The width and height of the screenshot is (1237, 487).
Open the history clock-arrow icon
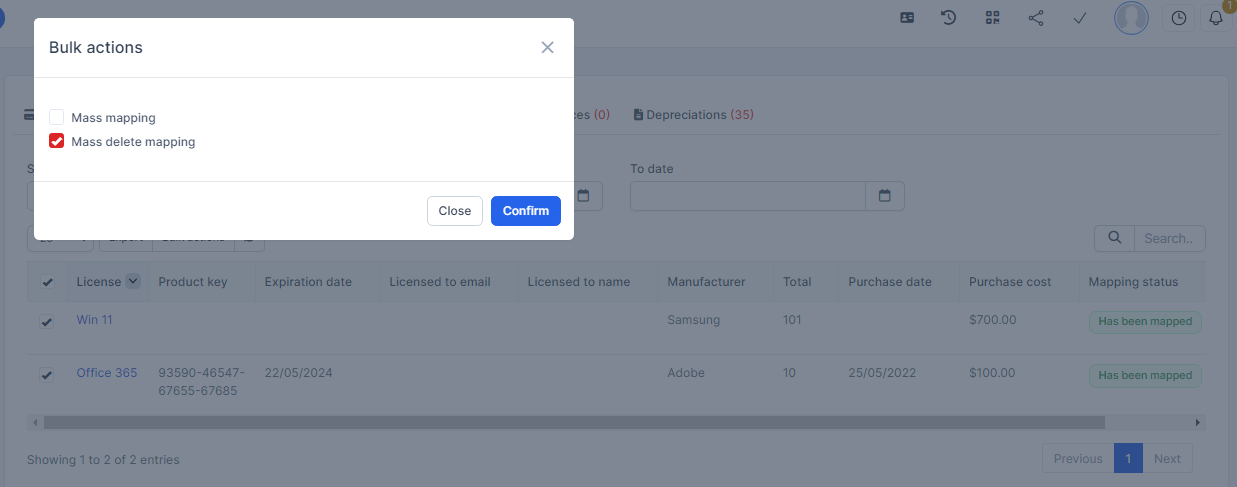click(949, 18)
